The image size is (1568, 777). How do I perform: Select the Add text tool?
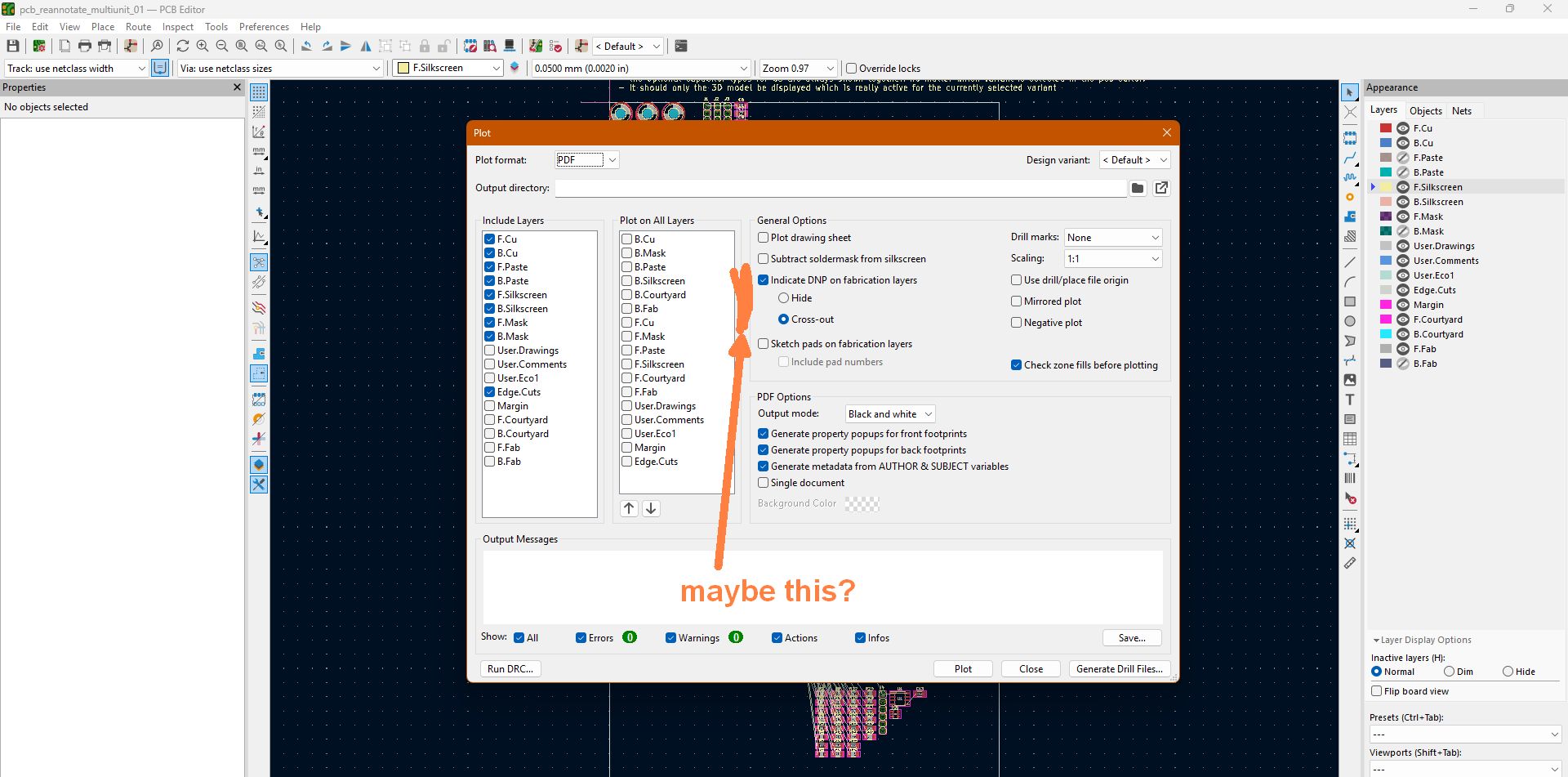tap(1350, 400)
